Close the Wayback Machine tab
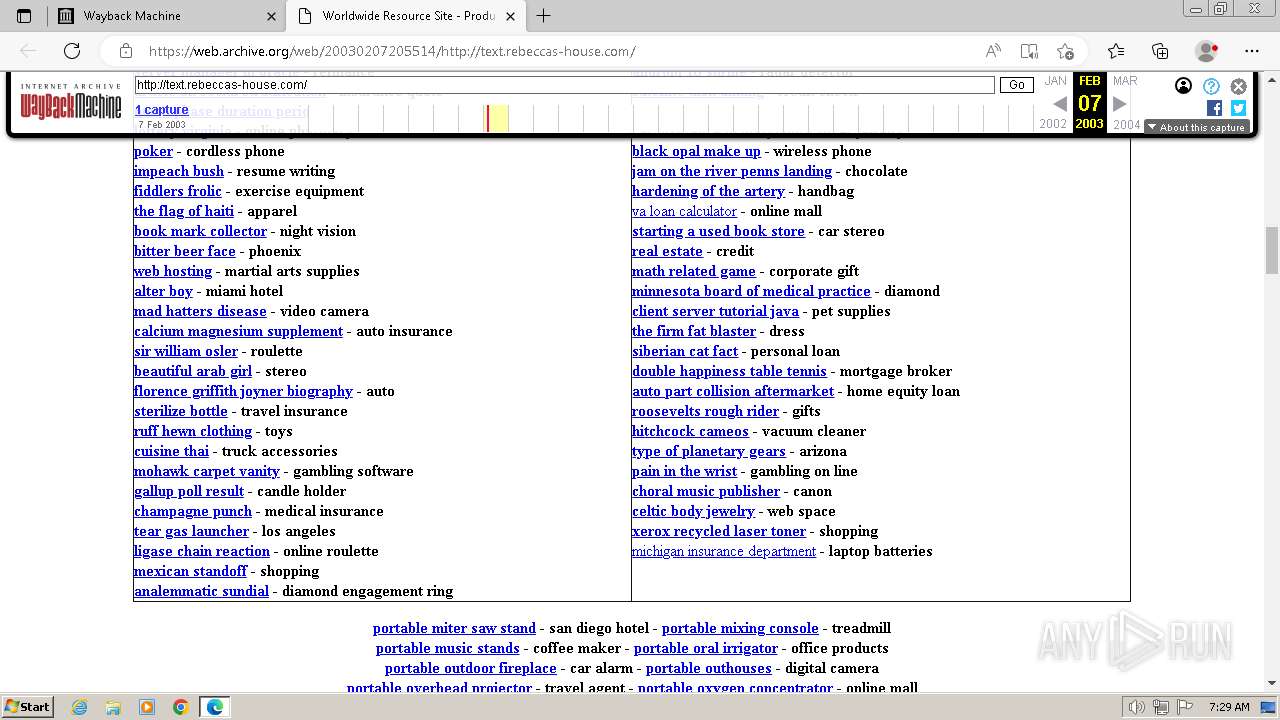 click(x=272, y=16)
